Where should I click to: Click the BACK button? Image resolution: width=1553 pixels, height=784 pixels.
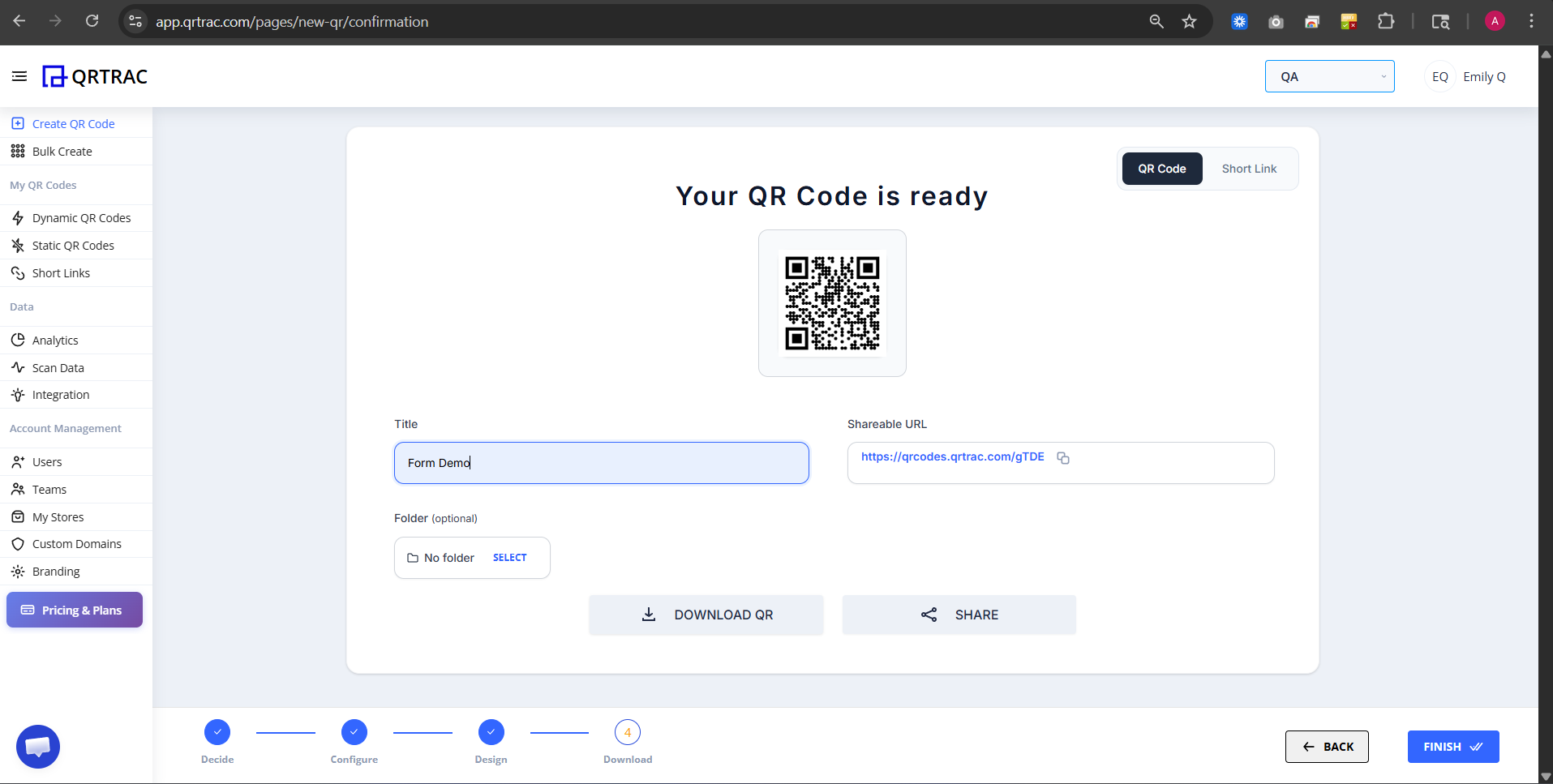pos(1327,747)
